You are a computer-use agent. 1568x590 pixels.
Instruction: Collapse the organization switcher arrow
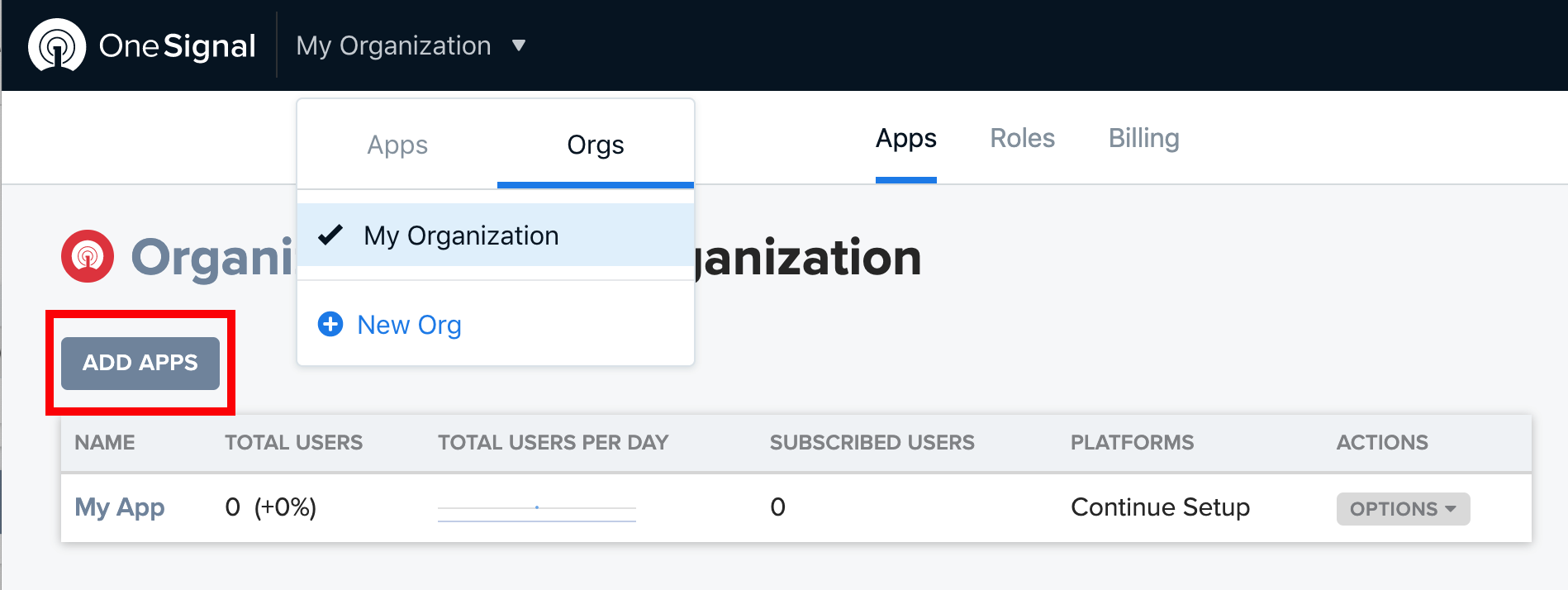coord(519,45)
